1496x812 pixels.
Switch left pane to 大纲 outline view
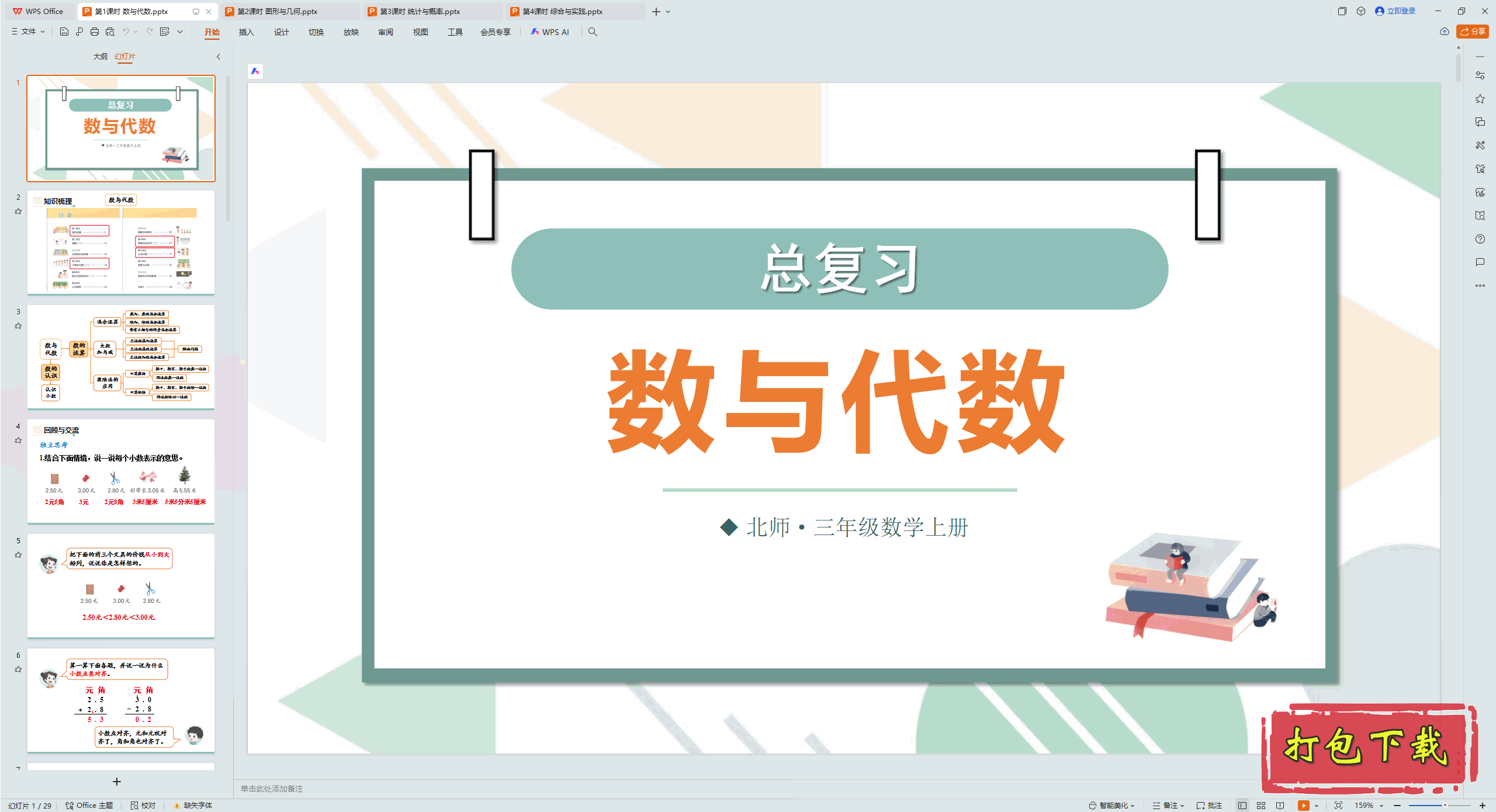[100, 57]
